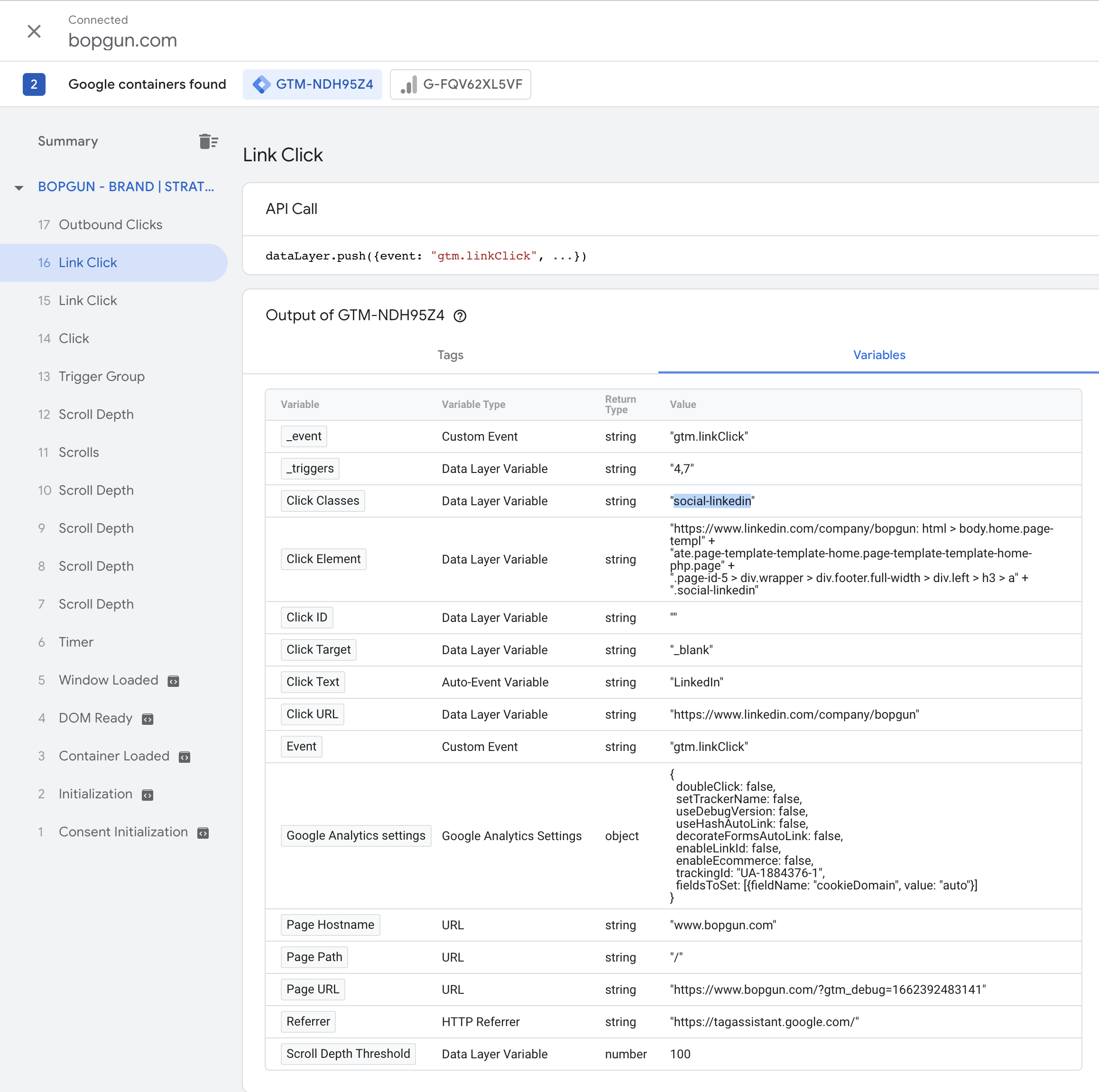Image resolution: width=1099 pixels, height=1092 pixels.
Task: Select event 2 Initialization
Action: [x=114, y=794]
